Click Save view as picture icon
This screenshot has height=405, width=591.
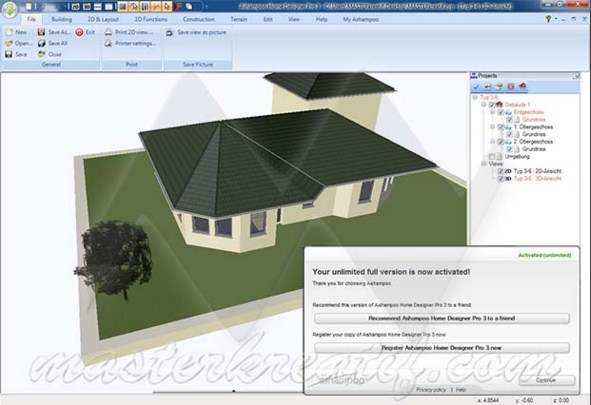click(170, 33)
